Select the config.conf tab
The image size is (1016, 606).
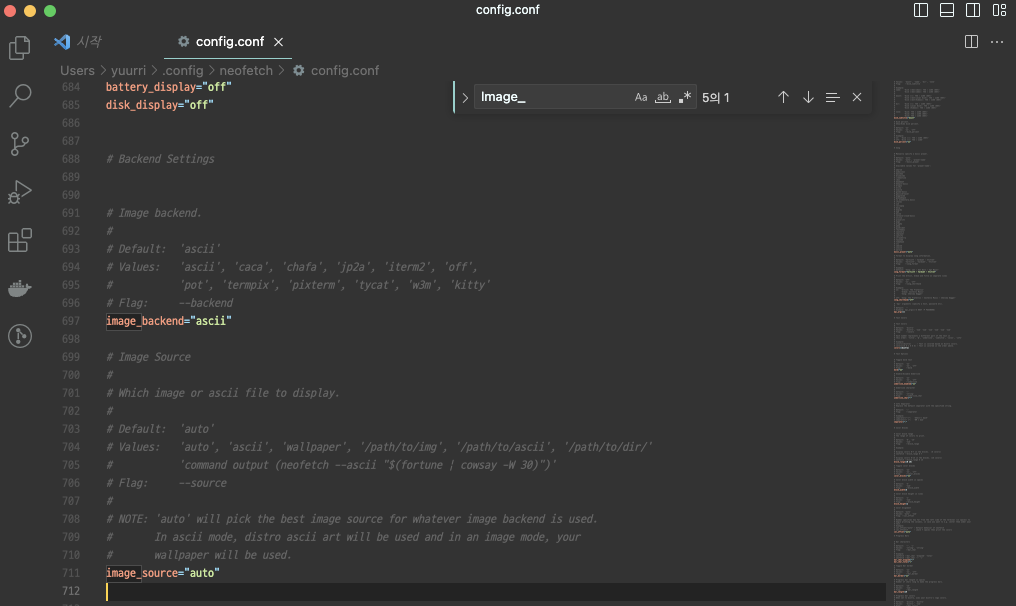click(x=229, y=41)
